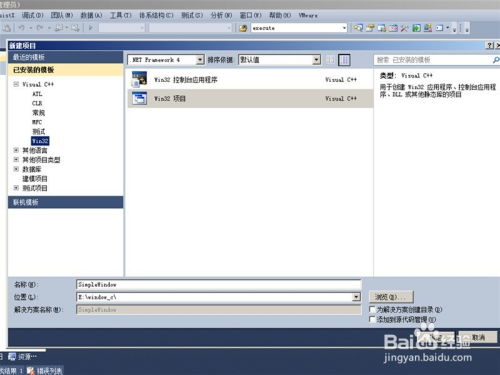Click the Browse button

pyautogui.click(x=391, y=297)
